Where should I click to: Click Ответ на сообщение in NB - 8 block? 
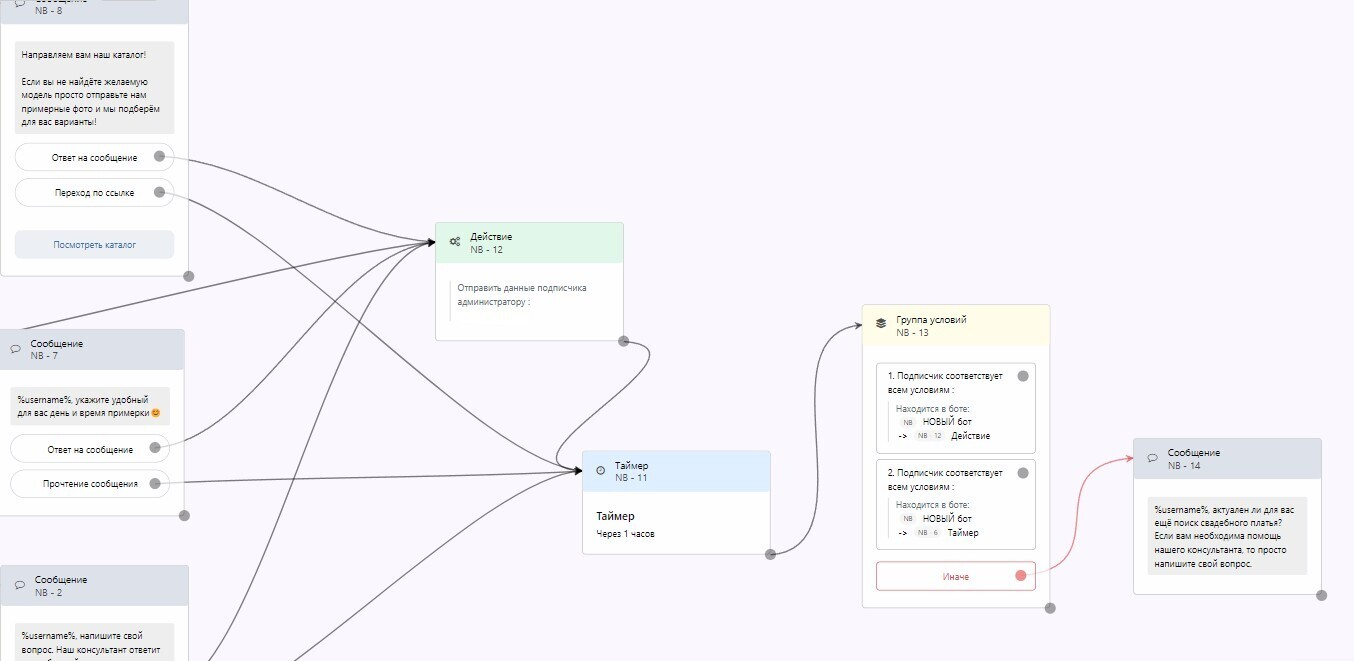pyautogui.click(x=95, y=157)
